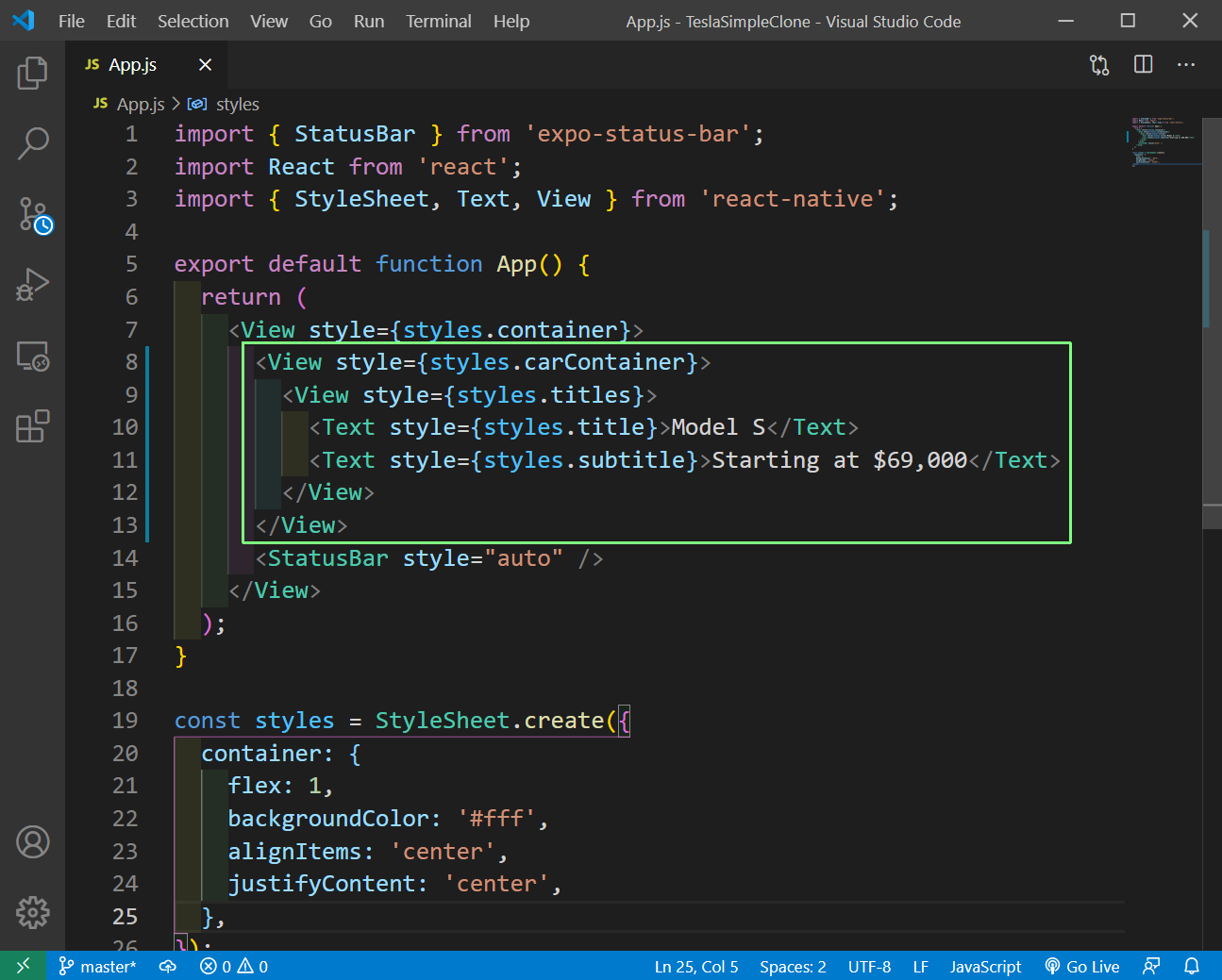The image size is (1222, 980).
Task: Click the '#fff' color value
Action: (496, 819)
